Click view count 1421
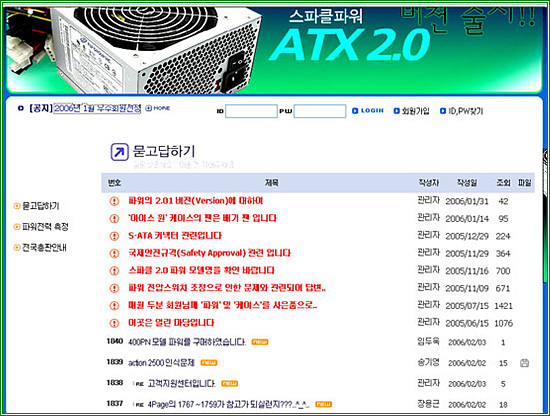This screenshot has height=416, width=550. point(503,306)
